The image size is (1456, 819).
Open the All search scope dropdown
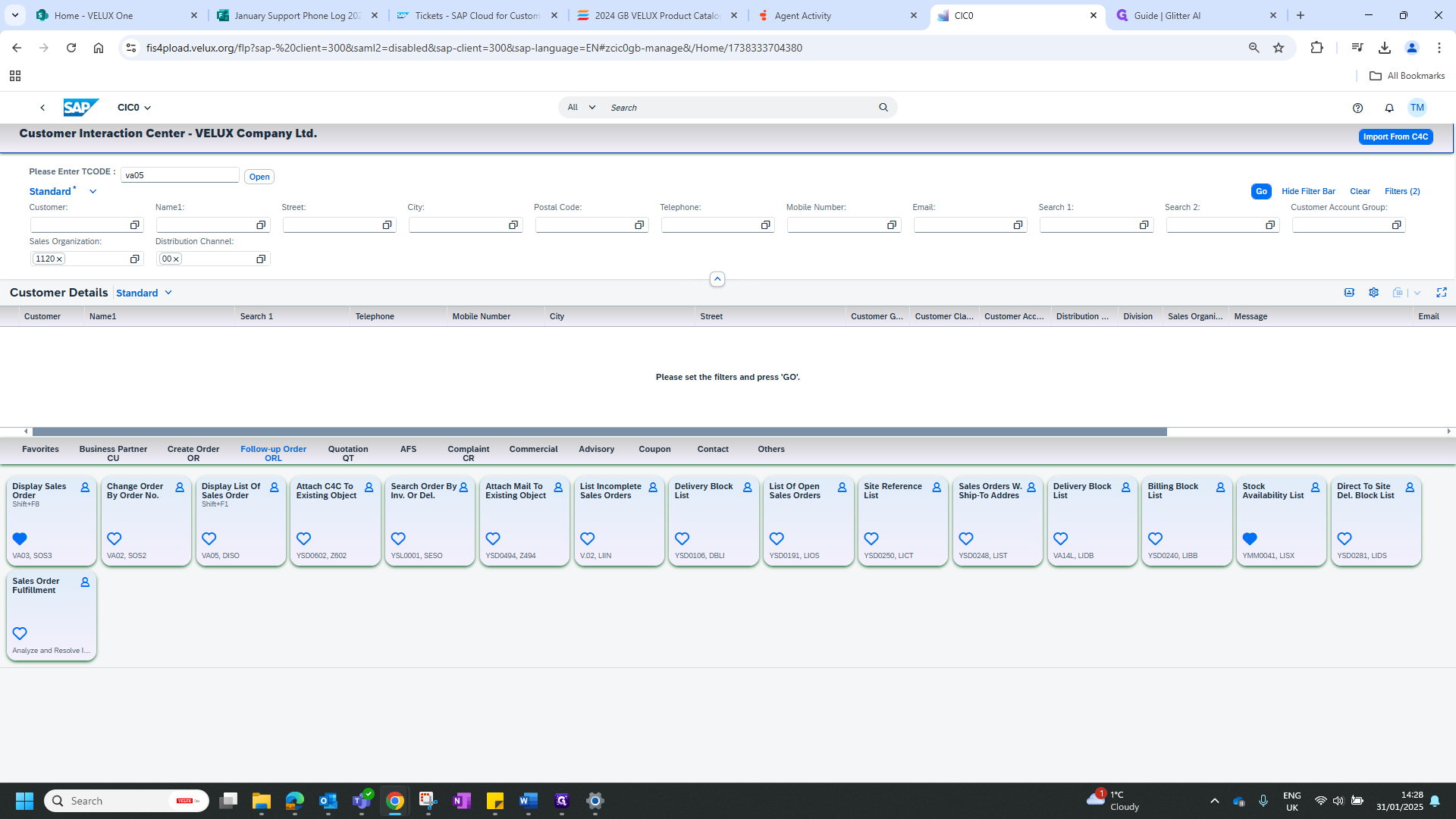[582, 108]
